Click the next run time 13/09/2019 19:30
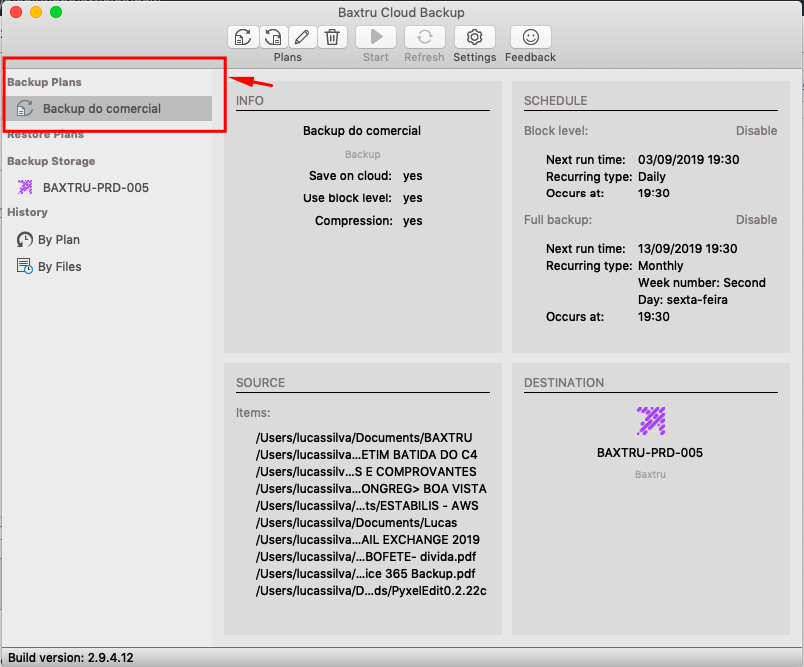Screen dimensions: 804x667 pos(688,249)
